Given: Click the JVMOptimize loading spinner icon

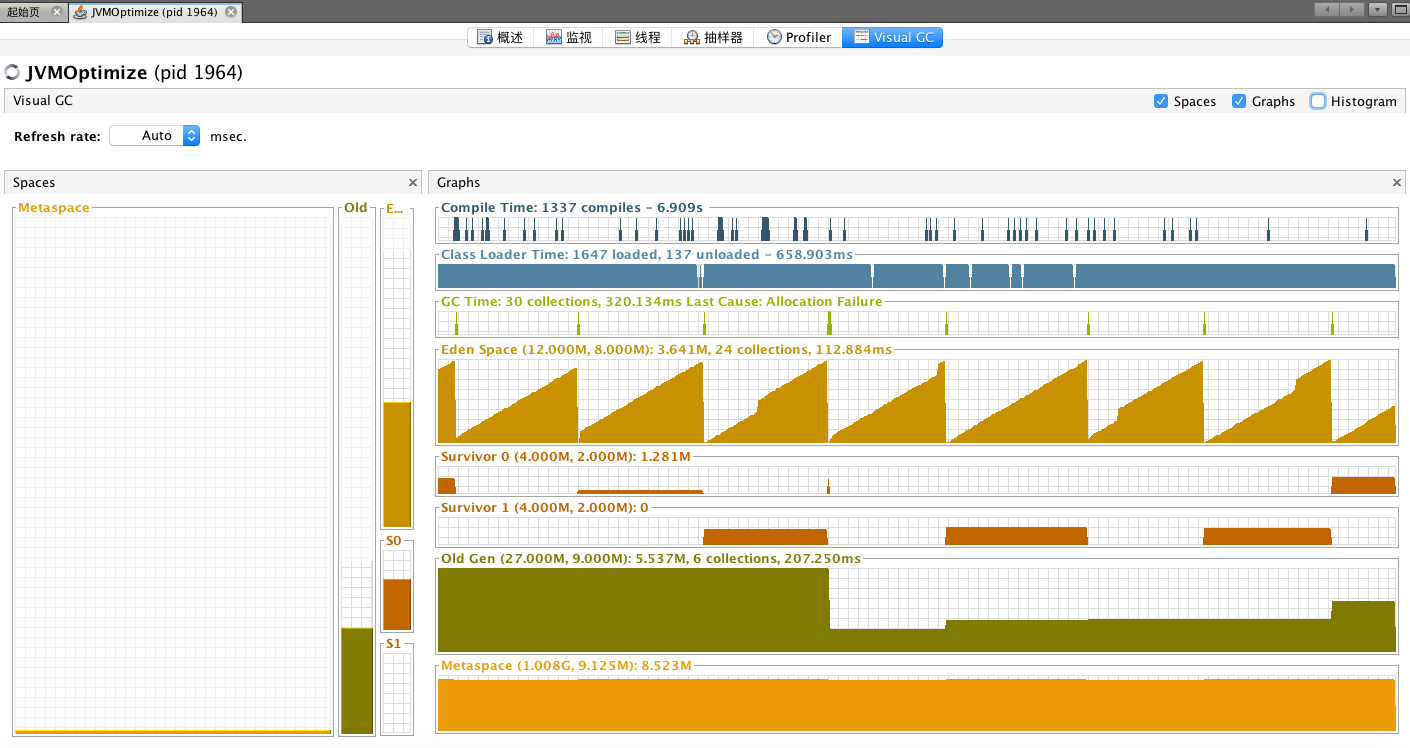Looking at the screenshot, I should pos(12,72).
